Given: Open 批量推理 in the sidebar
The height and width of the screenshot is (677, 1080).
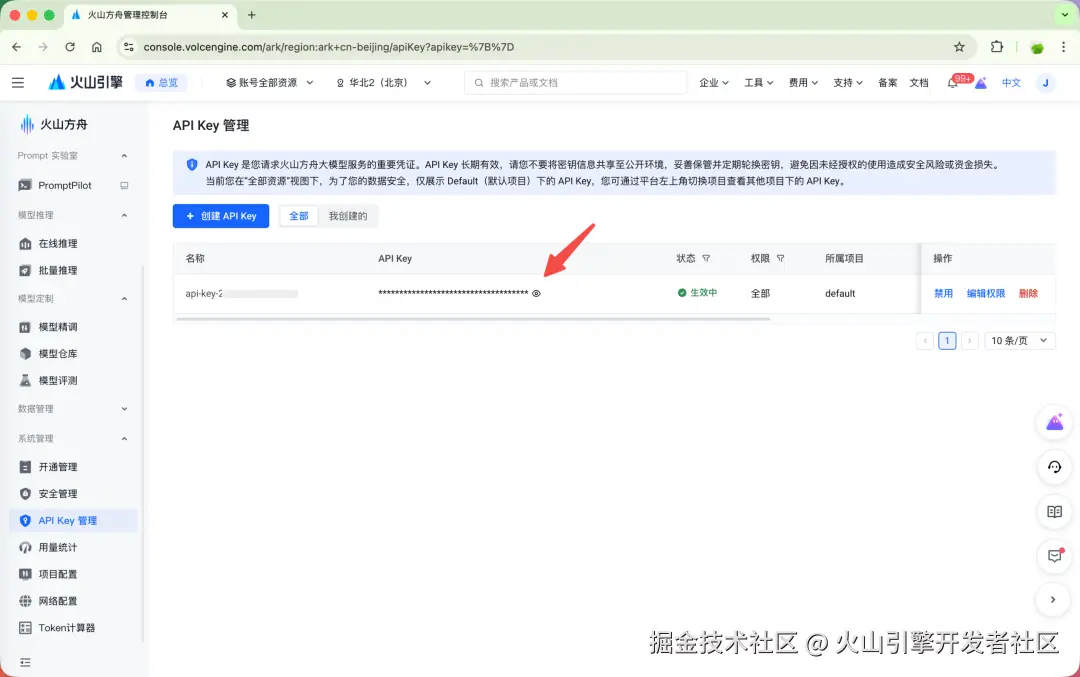Looking at the screenshot, I should (x=58, y=271).
